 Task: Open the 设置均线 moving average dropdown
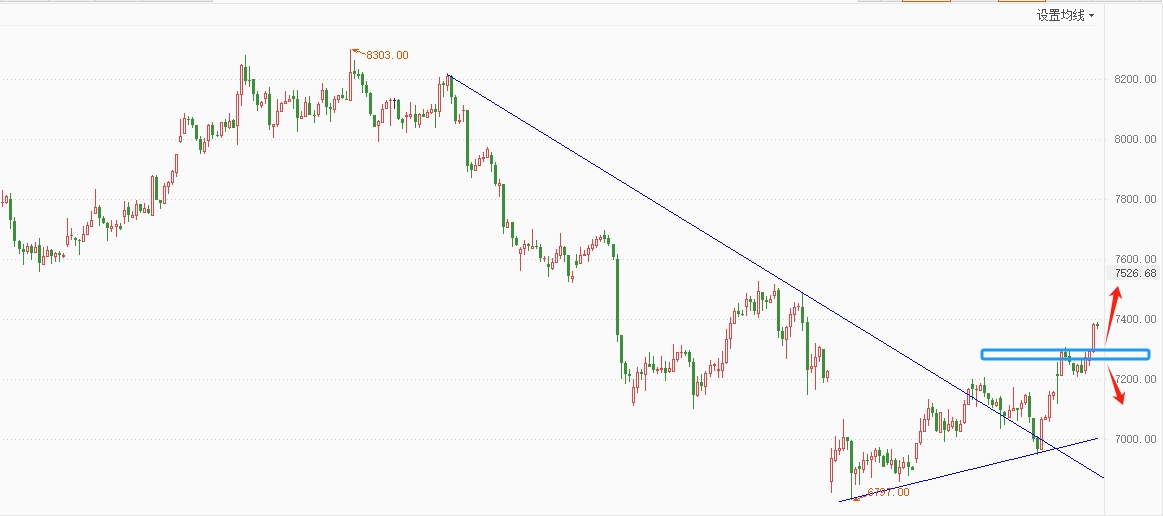tap(1065, 16)
